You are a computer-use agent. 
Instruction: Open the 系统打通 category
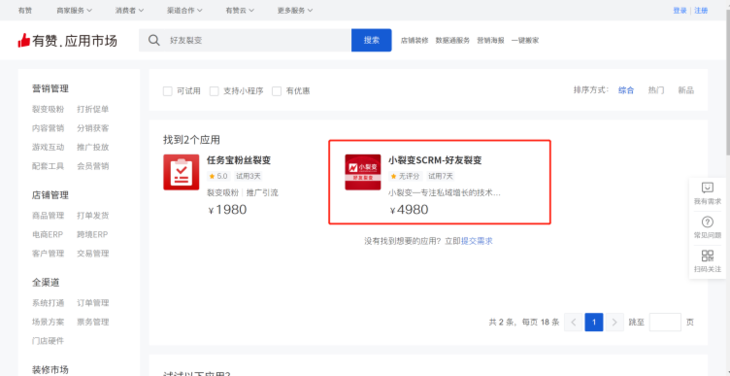click(x=48, y=303)
